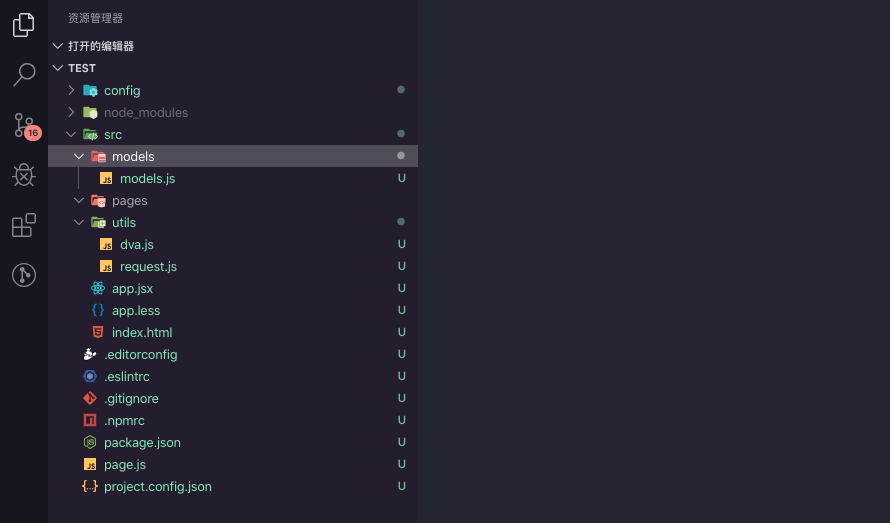Click the U status on models.js row
The width and height of the screenshot is (890, 523).
pyautogui.click(x=401, y=178)
